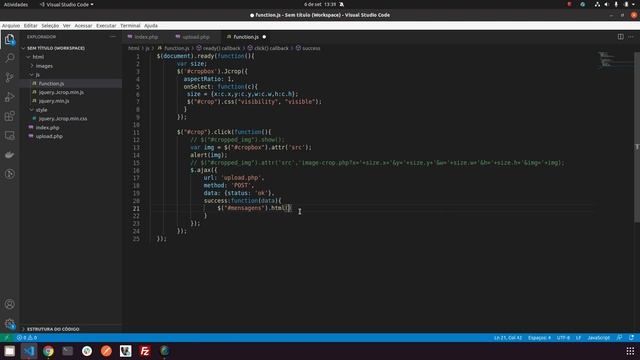Open jquery.min.js in the explorer
The height and width of the screenshot is (360, 640).
[x=54, y=101]
